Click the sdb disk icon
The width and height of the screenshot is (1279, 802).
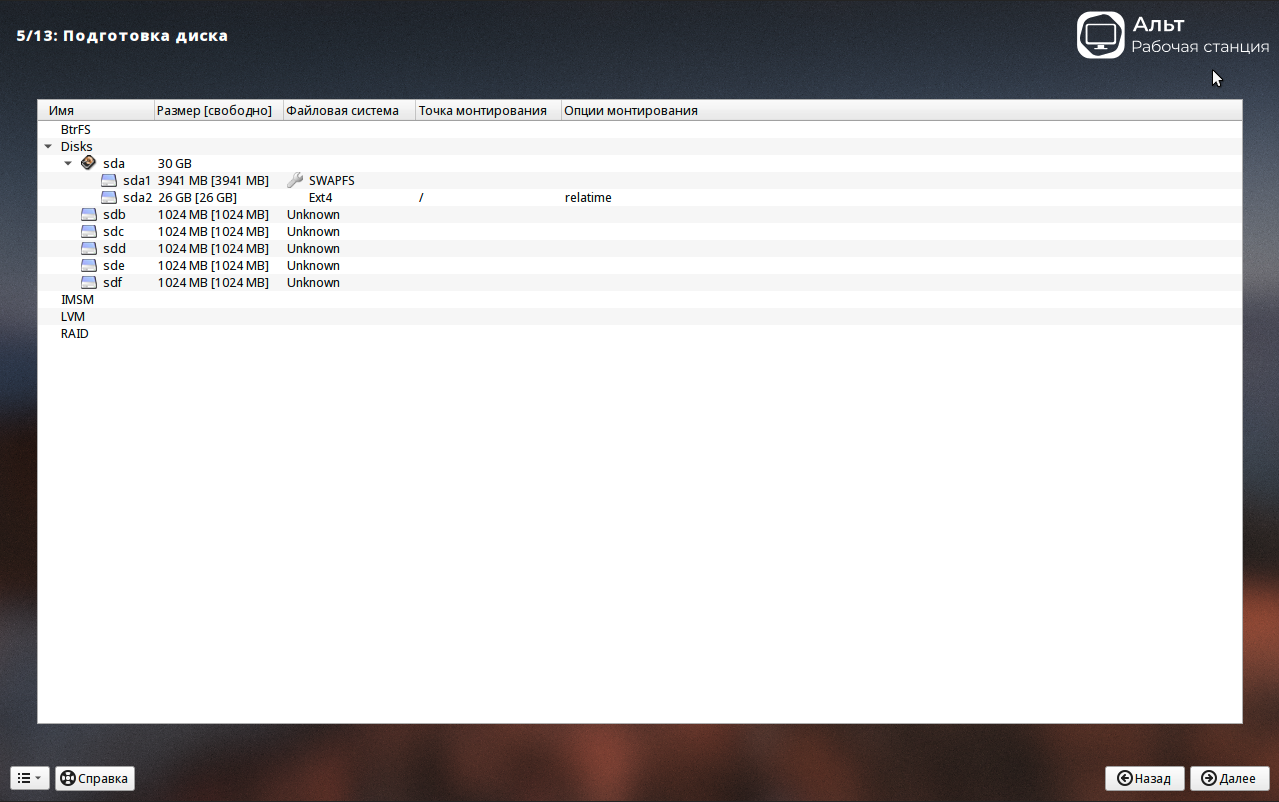(89, 215)
